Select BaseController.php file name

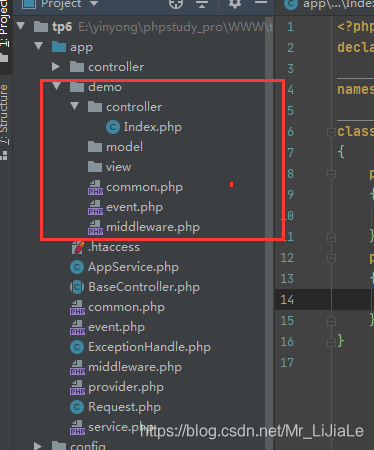click(144, 287)
